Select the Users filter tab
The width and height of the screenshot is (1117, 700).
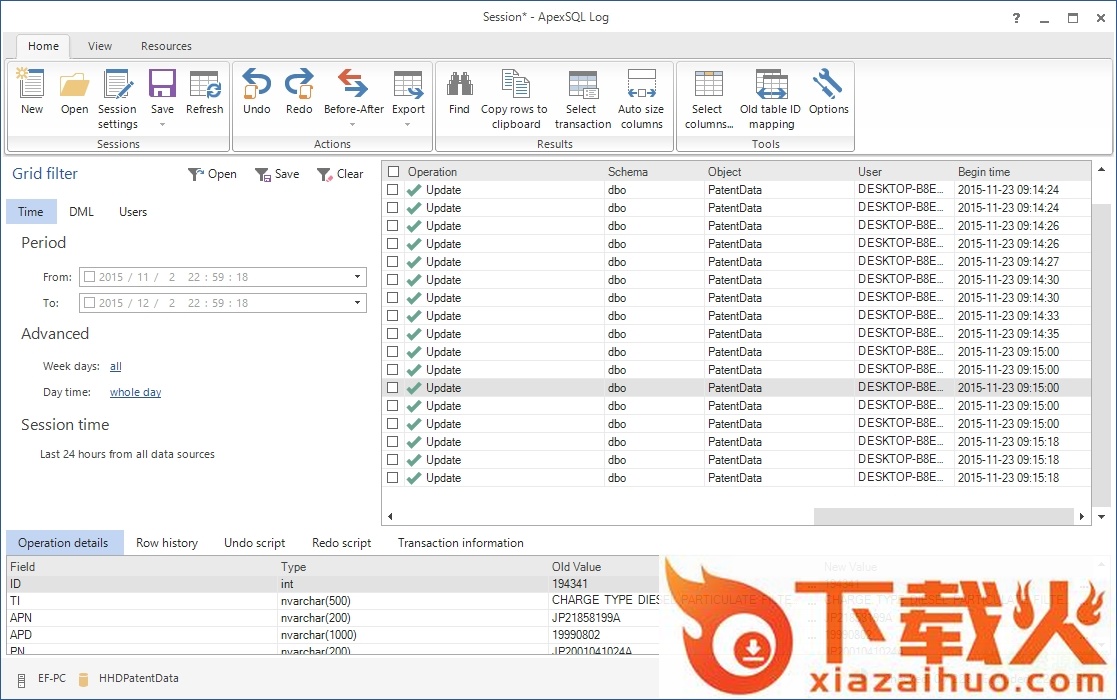click(x=133, y=211)
